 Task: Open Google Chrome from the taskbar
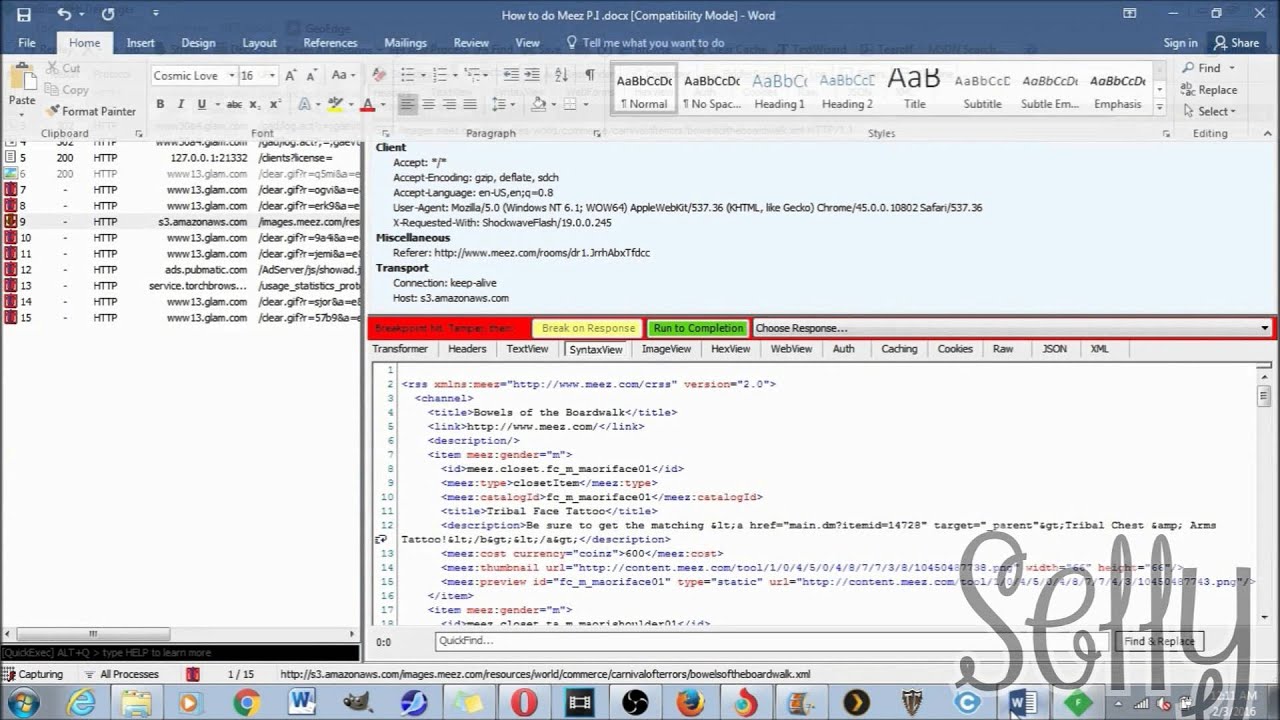click(247, 704)
